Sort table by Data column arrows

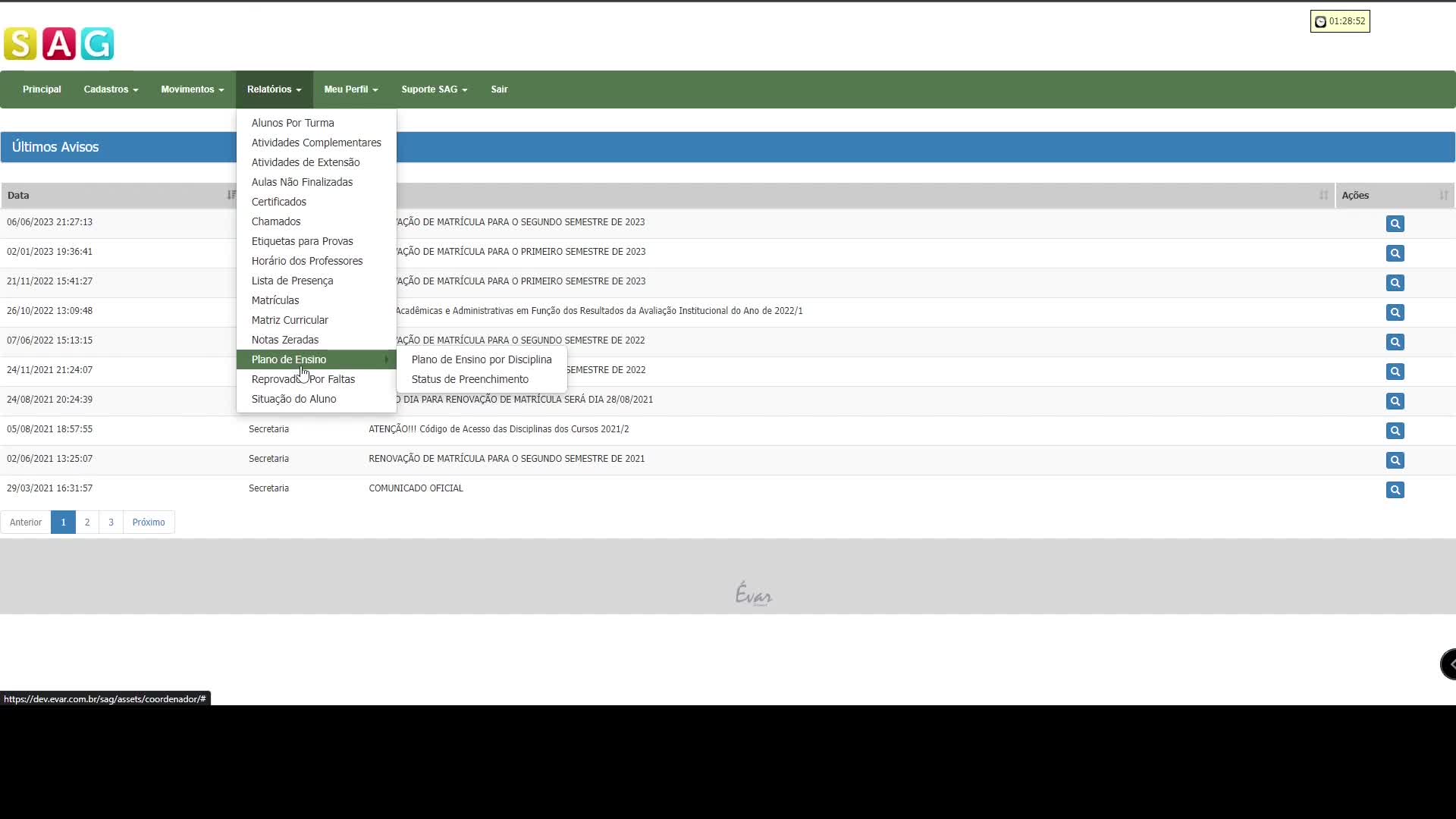pyautogui.click(x=231, y=196)
